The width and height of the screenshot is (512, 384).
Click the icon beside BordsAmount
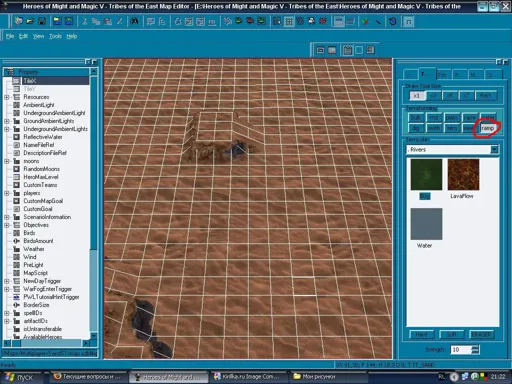(x=16, y=241)
